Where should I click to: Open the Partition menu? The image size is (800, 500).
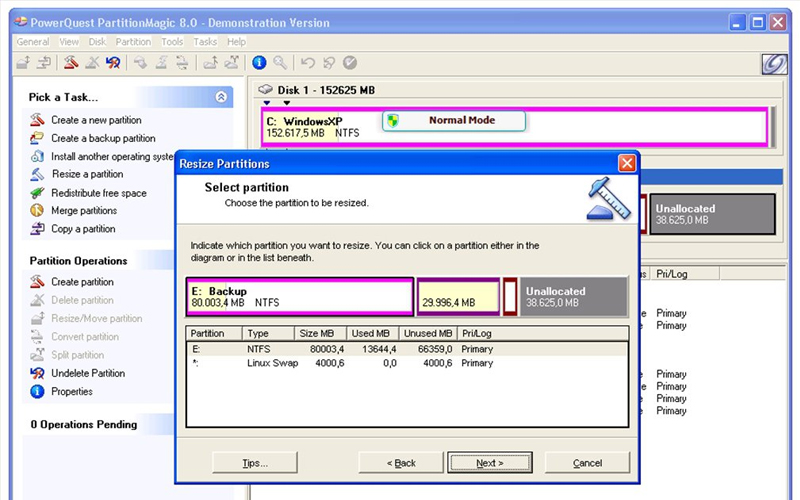(x=133, y=42)
